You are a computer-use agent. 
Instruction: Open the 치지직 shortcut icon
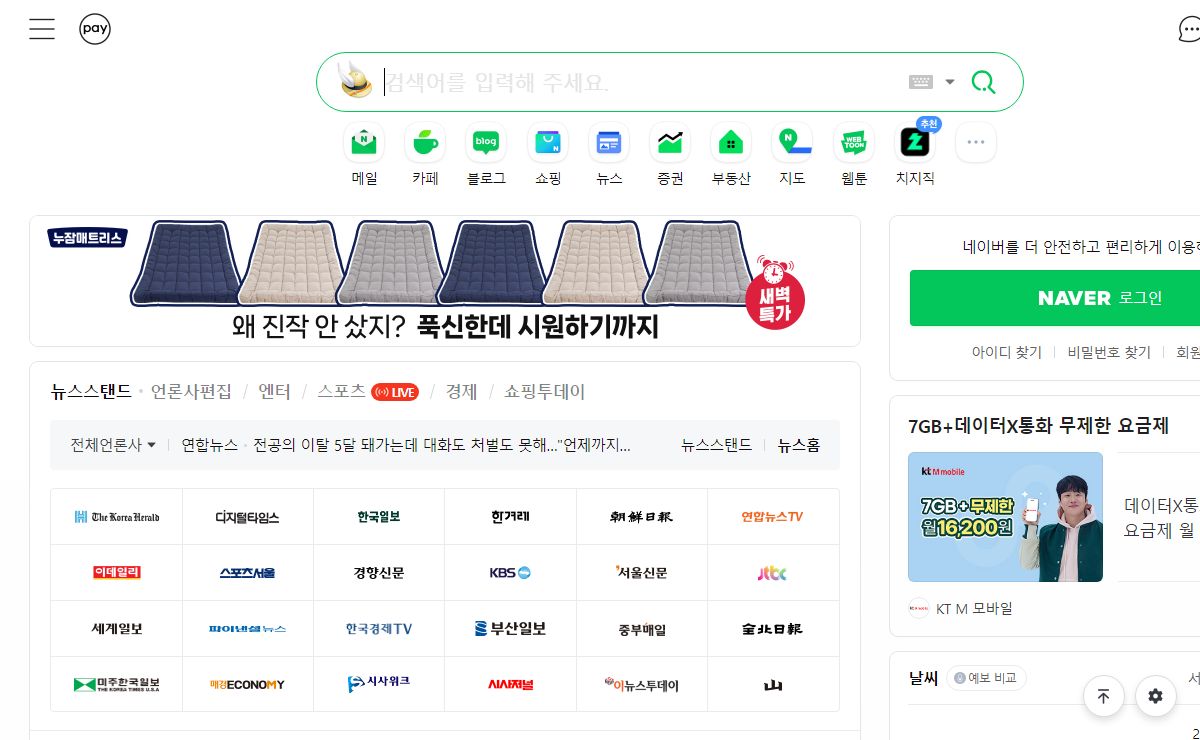[915, 143]
